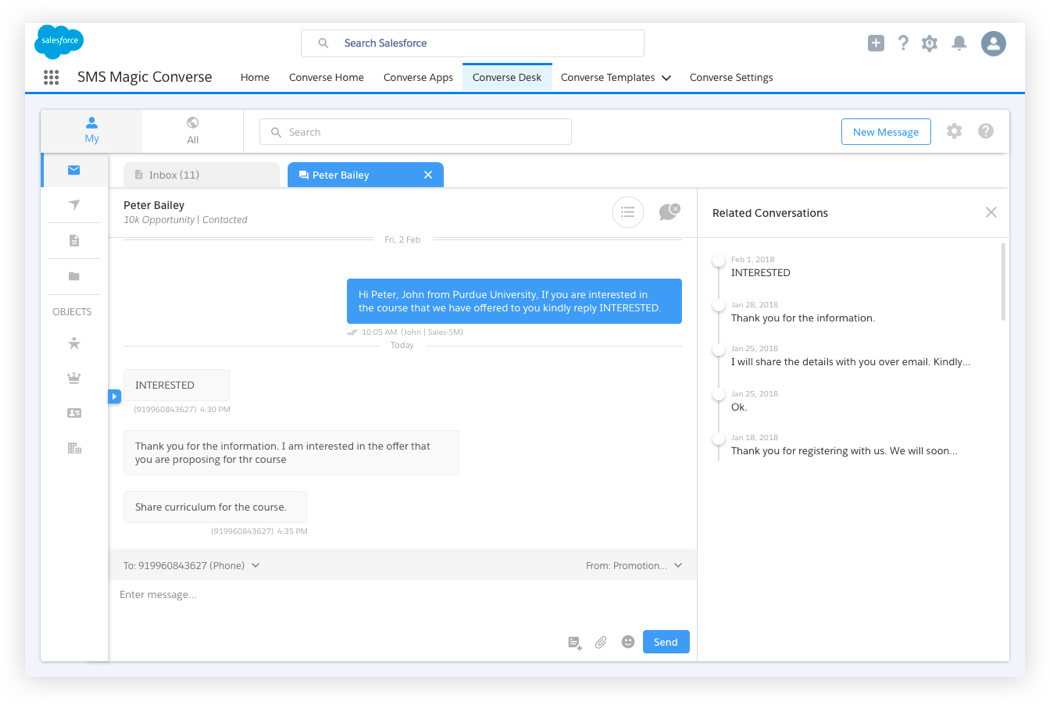Open the emoji picker smiley icon

pyautogui.click(x=628, y=642)
